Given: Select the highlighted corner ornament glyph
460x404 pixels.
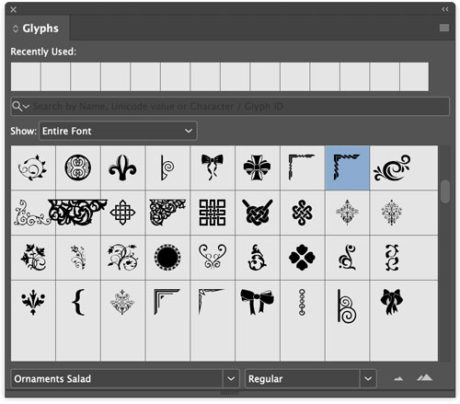Looking at the screenshot, I should pyautogui.click(x=347, y=168).
